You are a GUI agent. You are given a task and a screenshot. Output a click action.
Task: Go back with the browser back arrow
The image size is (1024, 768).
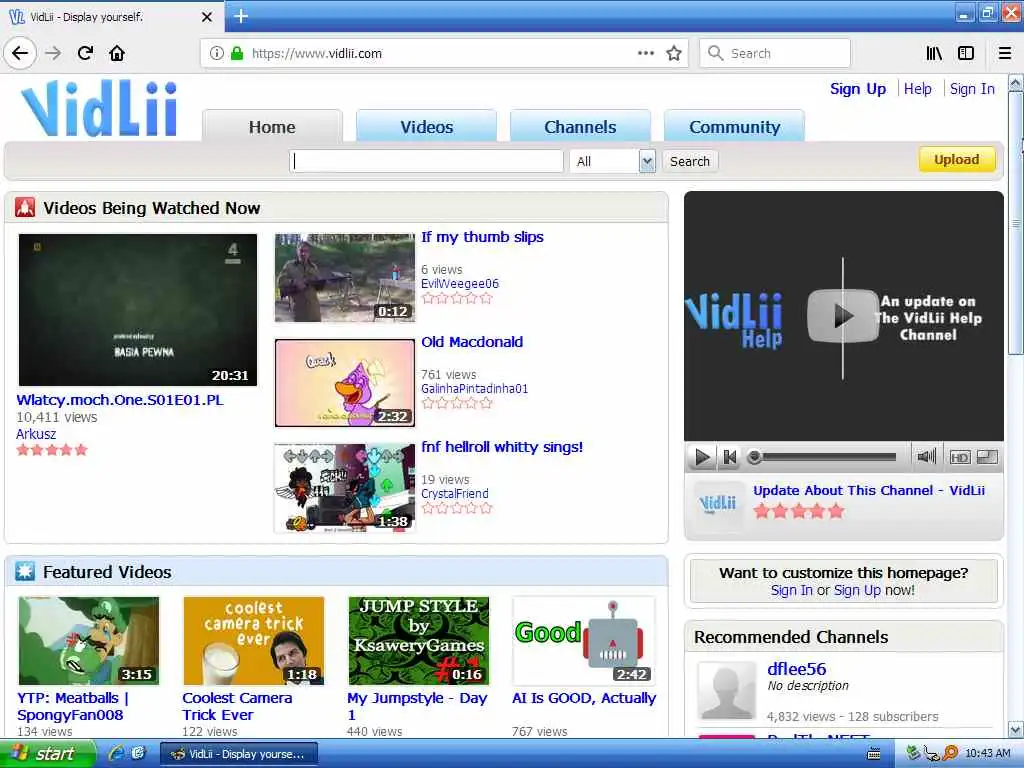coord(20,53)
